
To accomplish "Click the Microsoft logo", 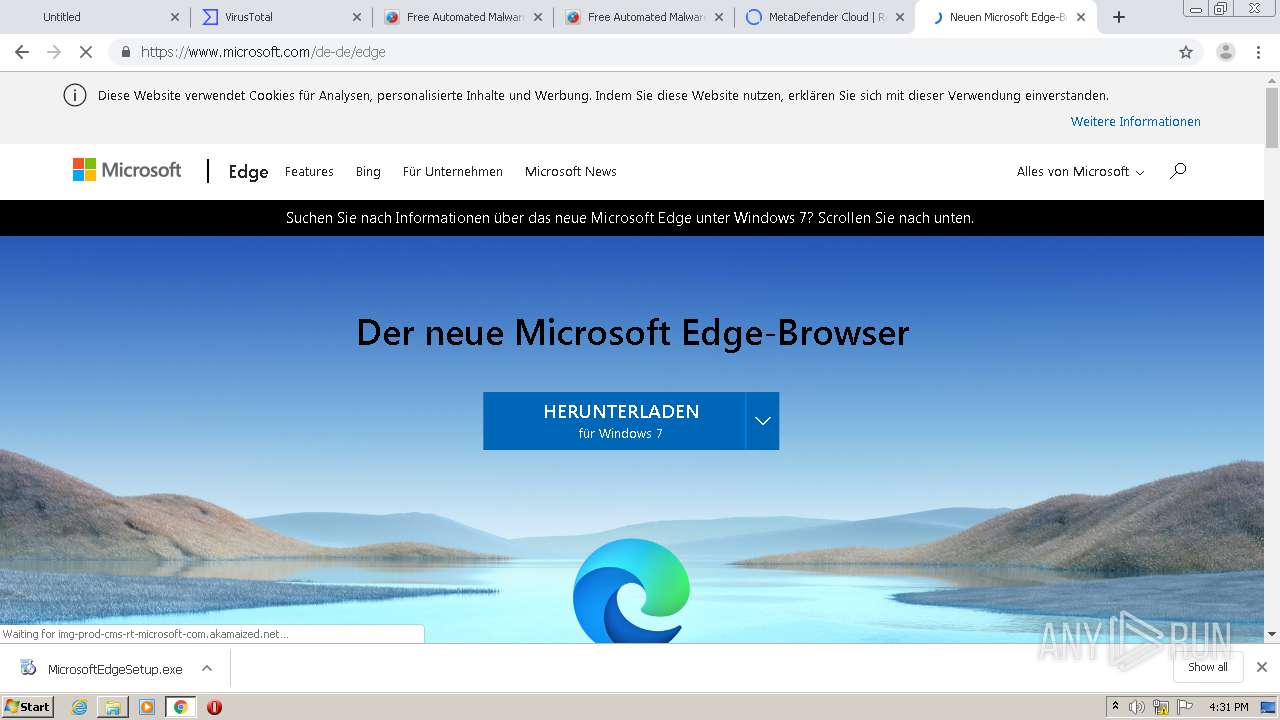I will pos(127,170).
